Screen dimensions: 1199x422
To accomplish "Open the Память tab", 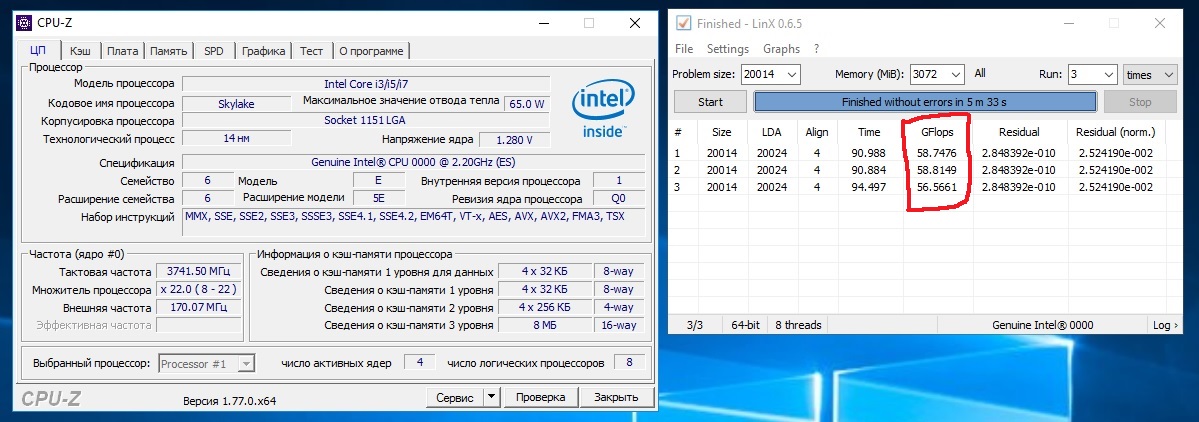I will point(168,51).
